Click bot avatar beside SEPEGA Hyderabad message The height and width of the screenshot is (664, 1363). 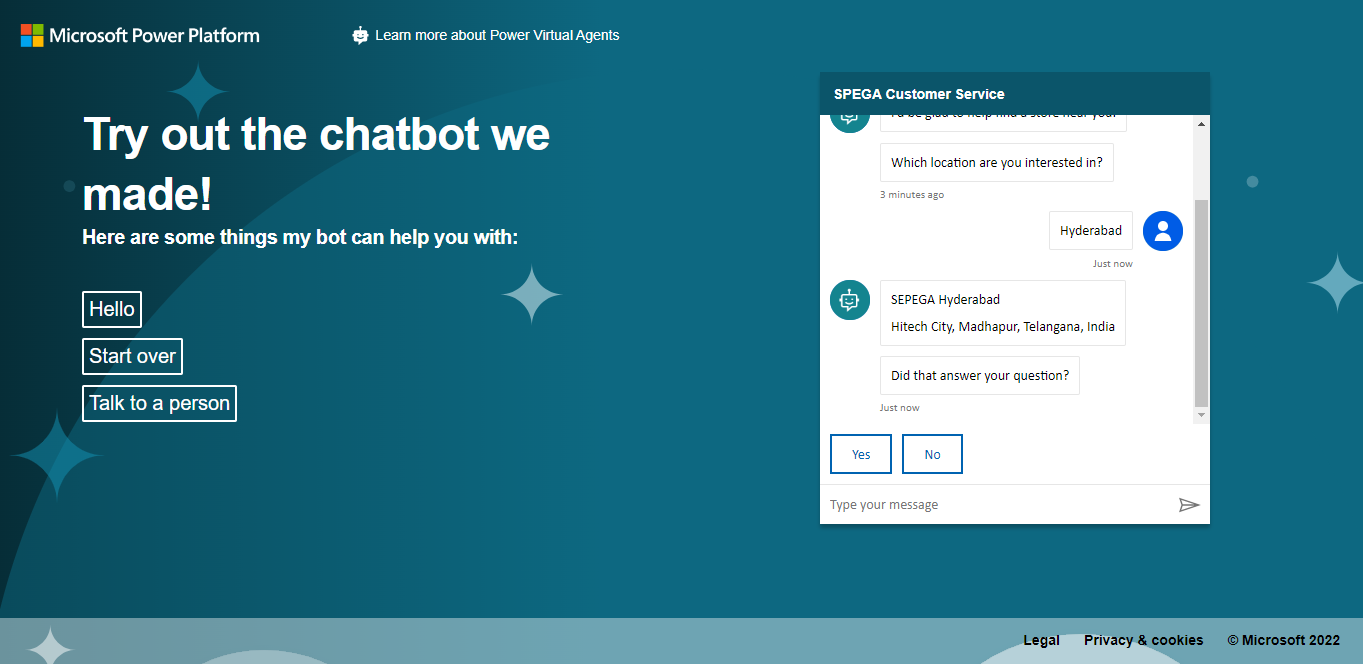[849, 300]
